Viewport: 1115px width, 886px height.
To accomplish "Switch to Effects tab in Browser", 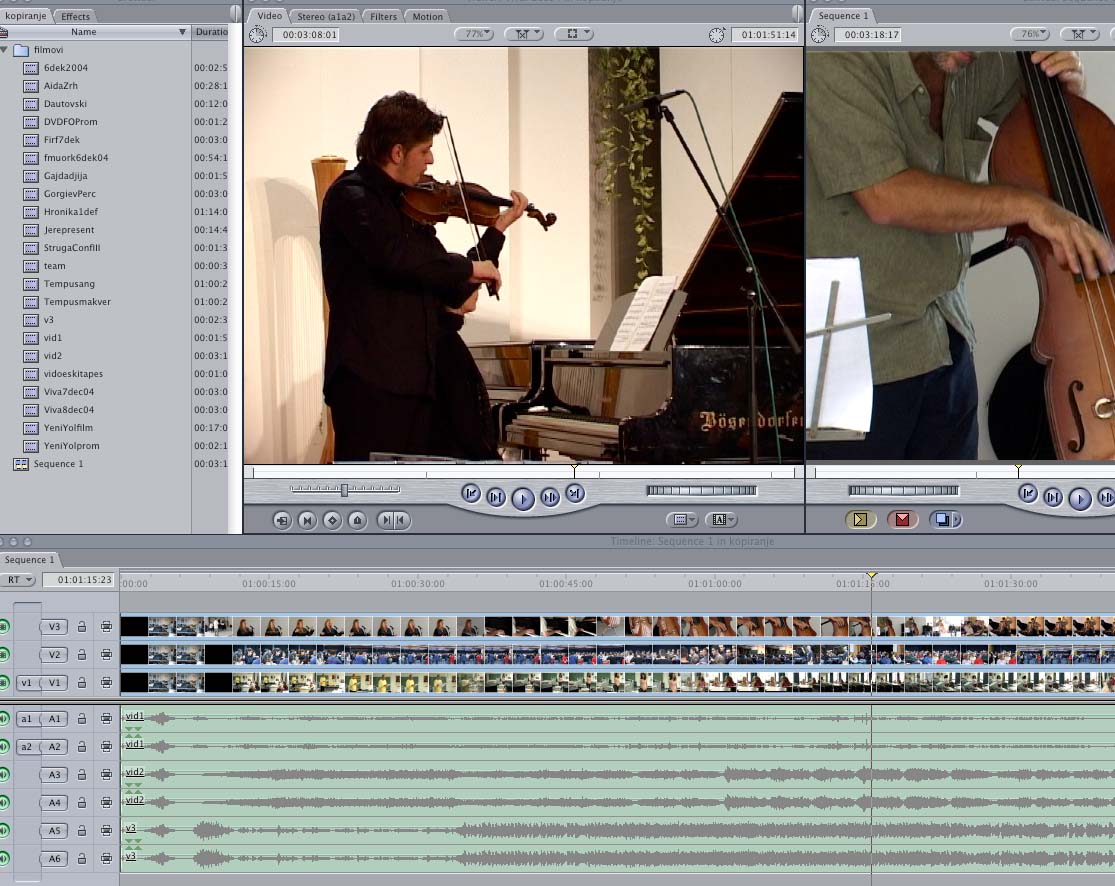I will pyautogui.click(x=75, y=16).
